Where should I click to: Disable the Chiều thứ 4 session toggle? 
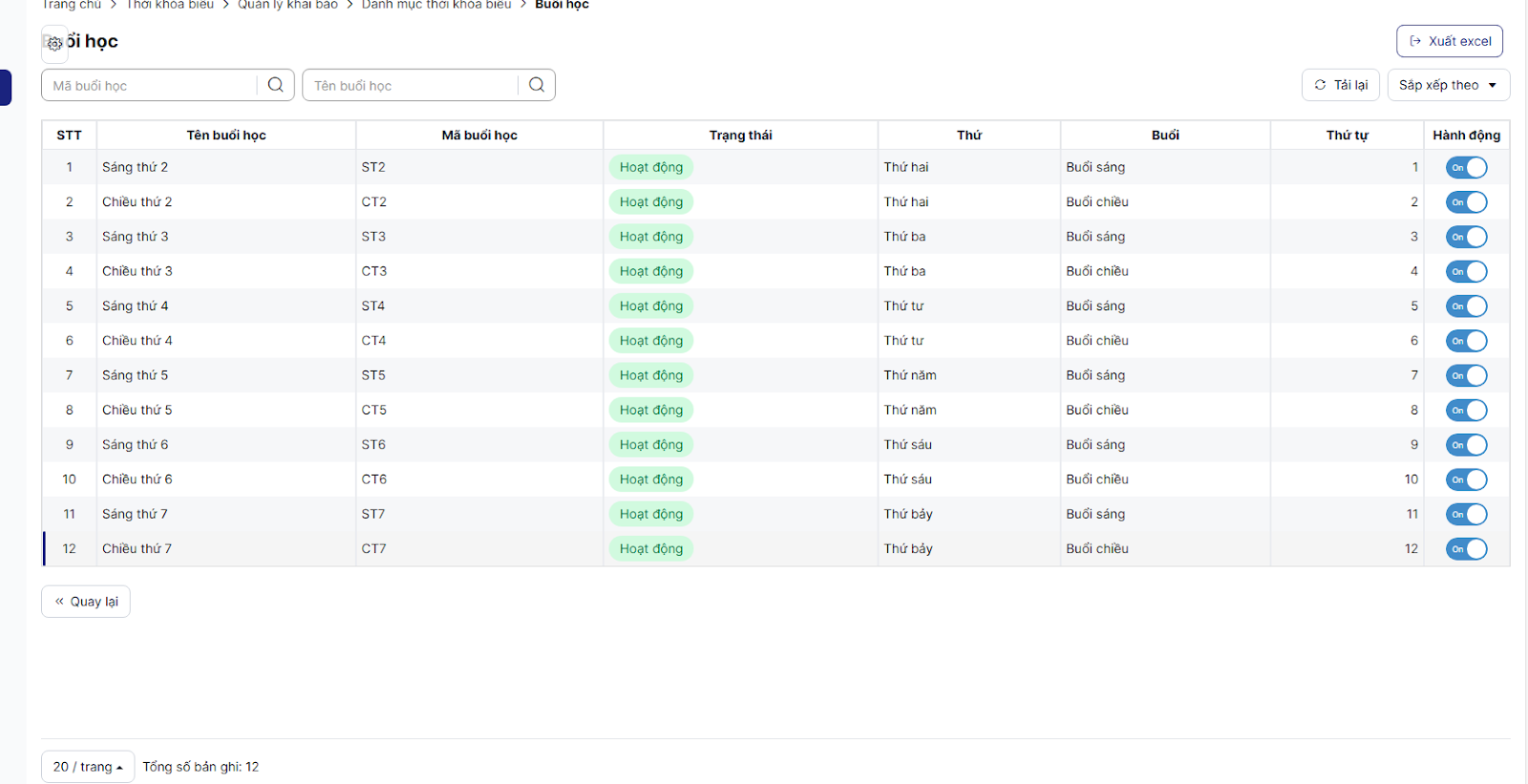(x=1466, y=341)
